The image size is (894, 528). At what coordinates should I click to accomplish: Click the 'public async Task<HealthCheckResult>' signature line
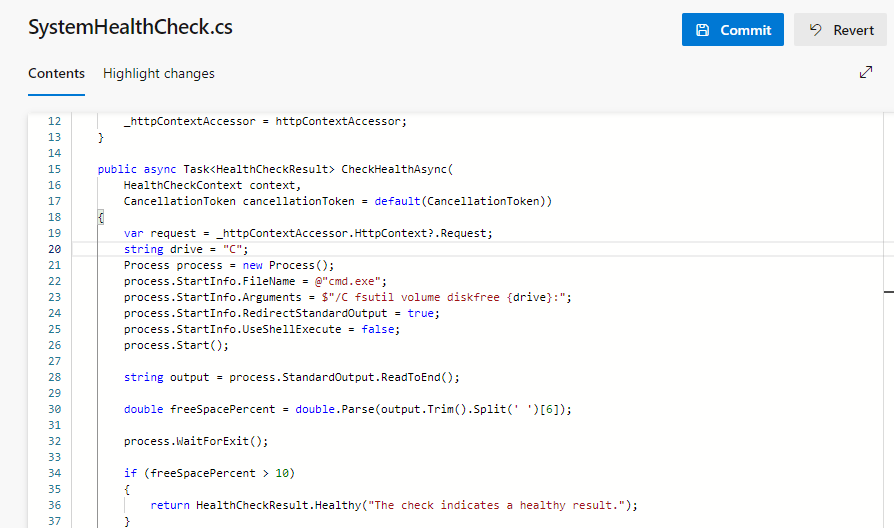pyautogui.click(x=275, y=169)
